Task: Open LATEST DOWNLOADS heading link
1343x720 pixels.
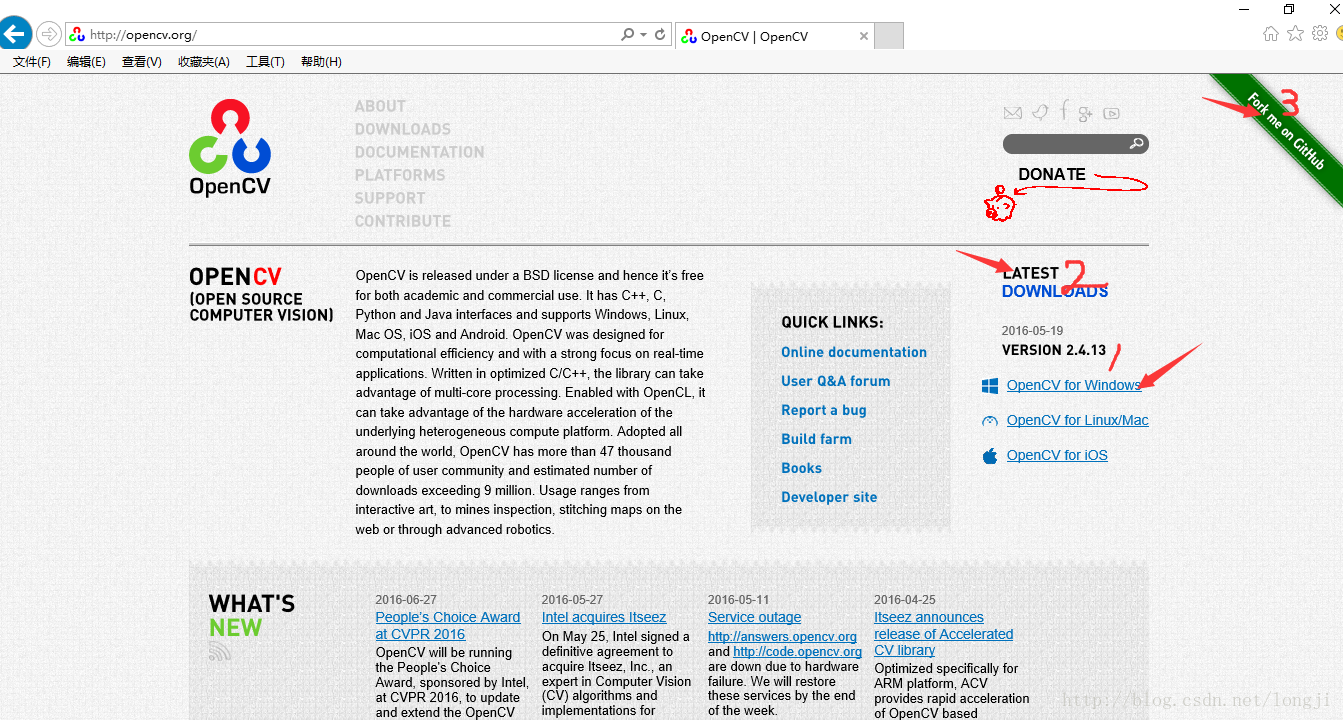Action: pos(1055,282)
